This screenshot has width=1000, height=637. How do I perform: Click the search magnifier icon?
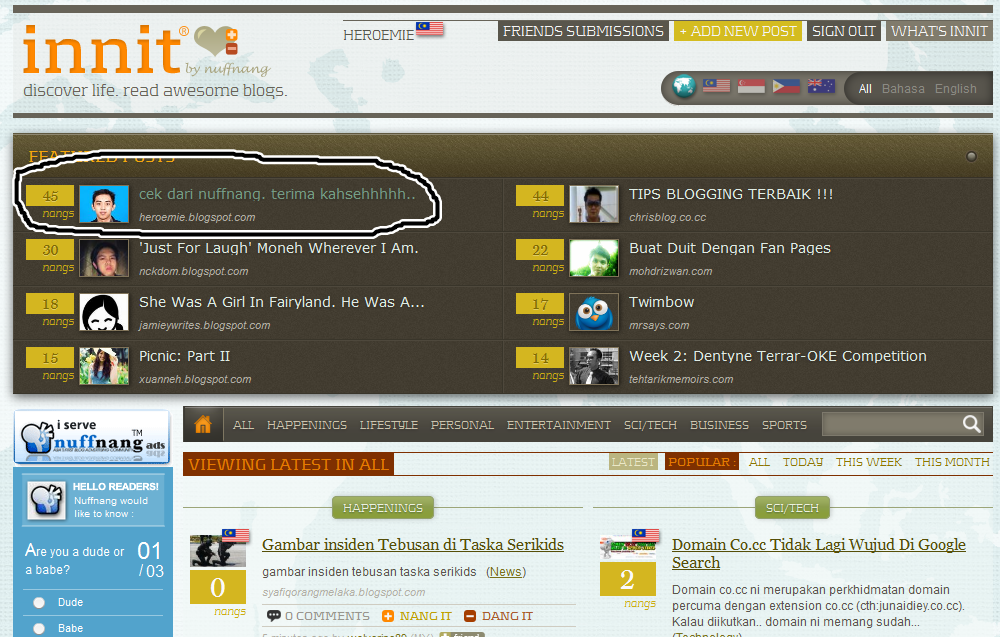(x=971, y=423)
